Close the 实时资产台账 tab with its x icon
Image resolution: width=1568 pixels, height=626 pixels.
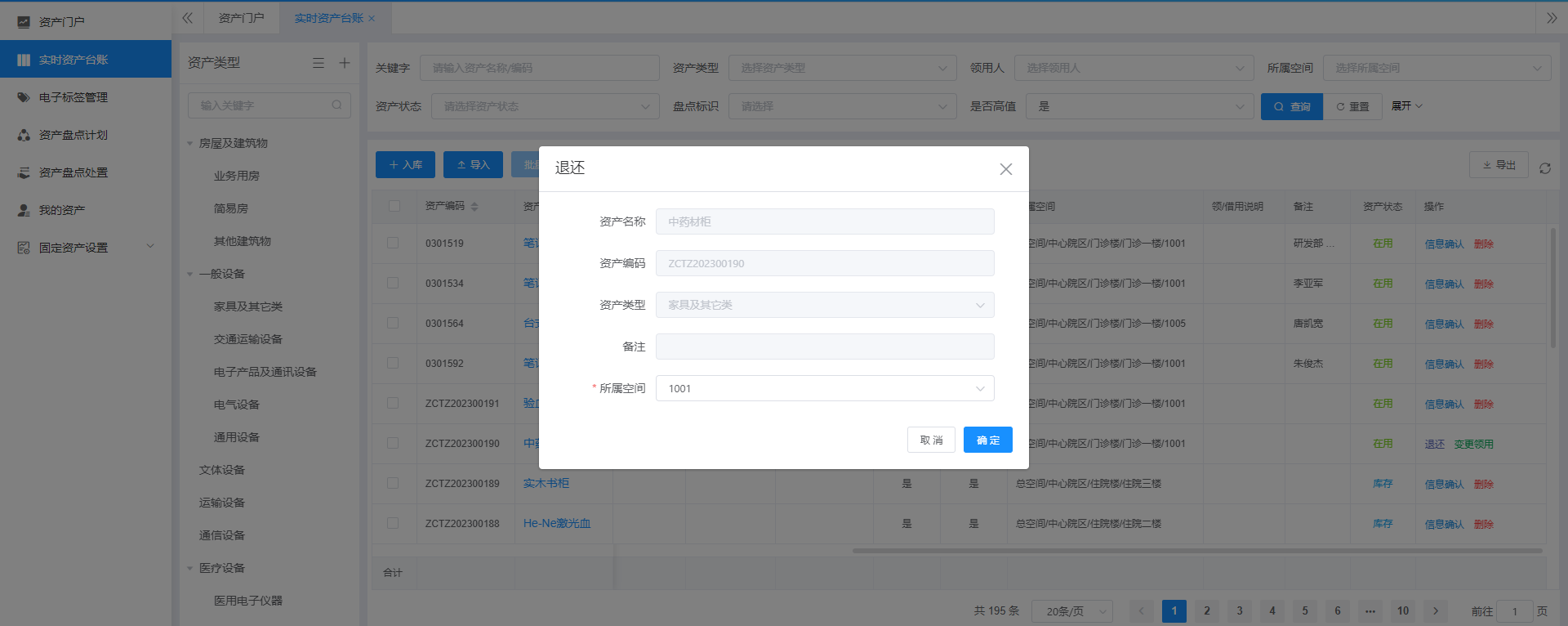(372, 19)
